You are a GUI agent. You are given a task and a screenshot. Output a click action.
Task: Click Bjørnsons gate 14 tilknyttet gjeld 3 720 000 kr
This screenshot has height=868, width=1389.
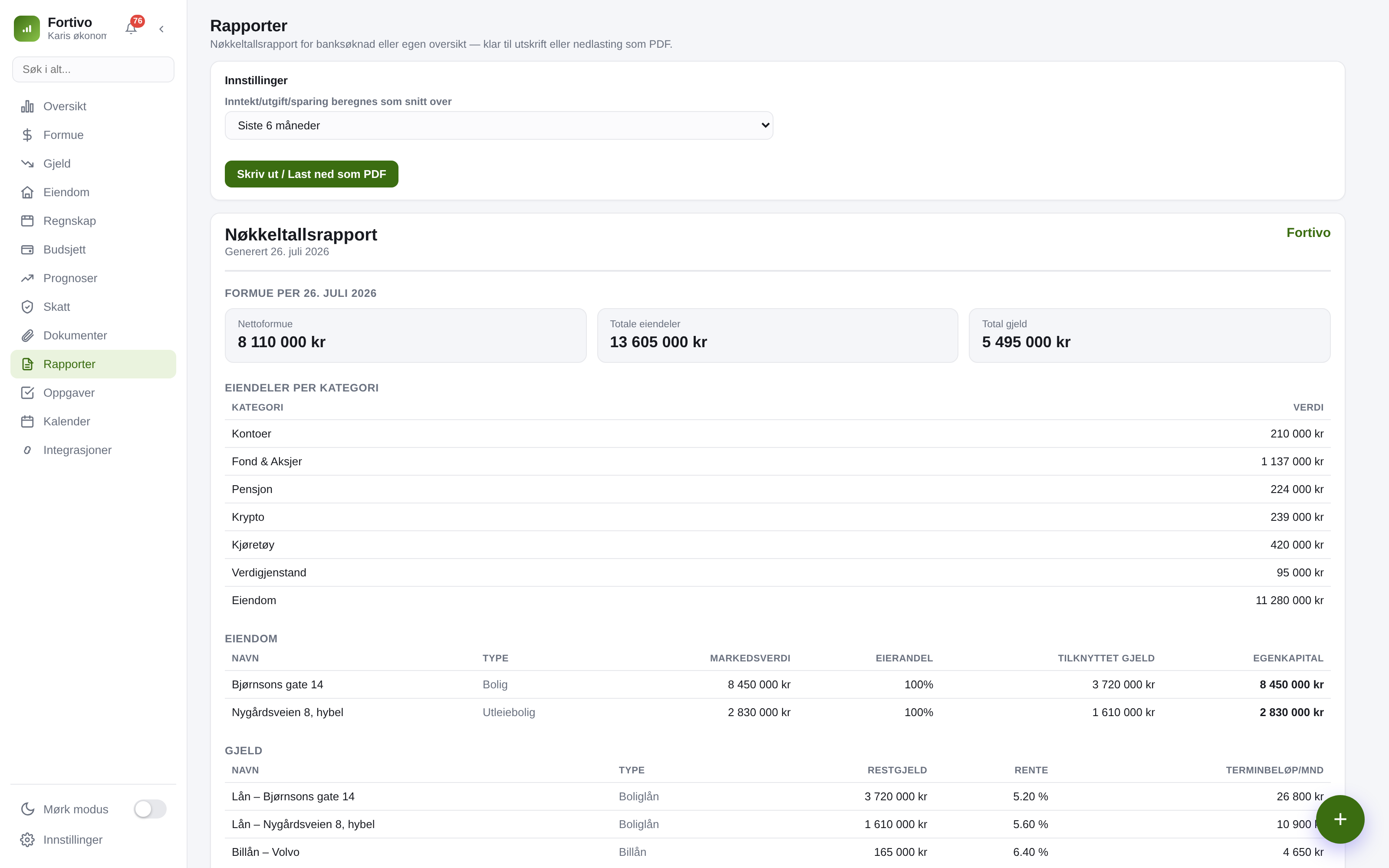1123,684
